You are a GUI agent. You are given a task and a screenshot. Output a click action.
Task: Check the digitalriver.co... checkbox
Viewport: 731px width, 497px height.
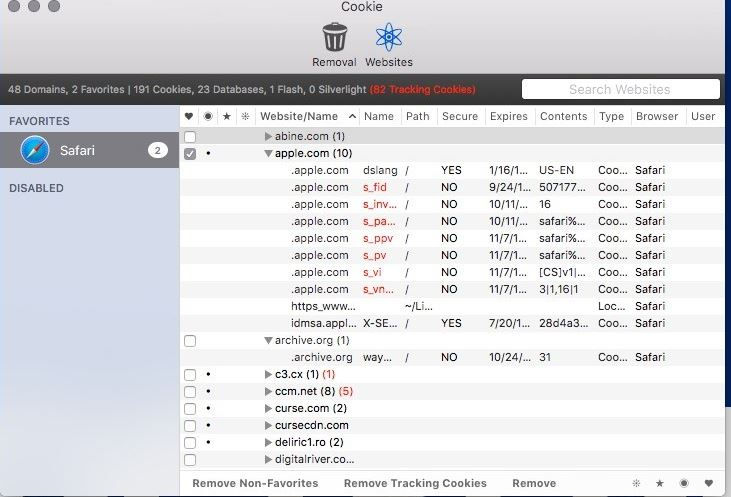point(190,460)
